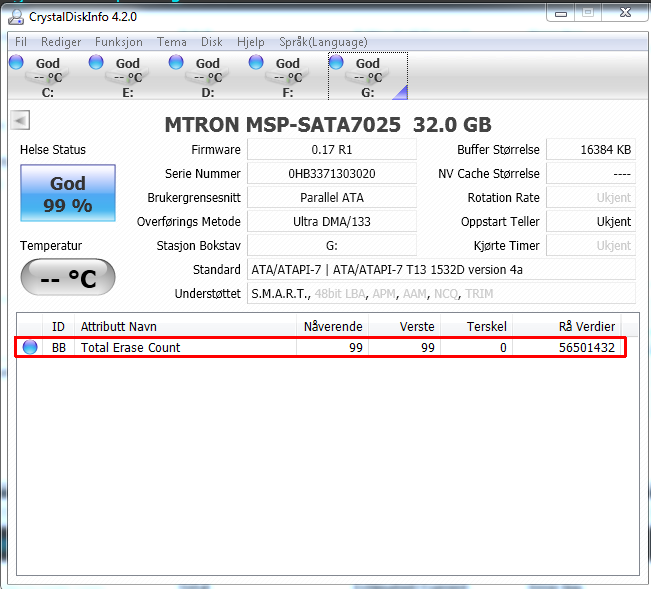Image resolution: width=651 pixels, height=589 pixels.
Task: Click the Rå Verdier column header
Action: 567,326
